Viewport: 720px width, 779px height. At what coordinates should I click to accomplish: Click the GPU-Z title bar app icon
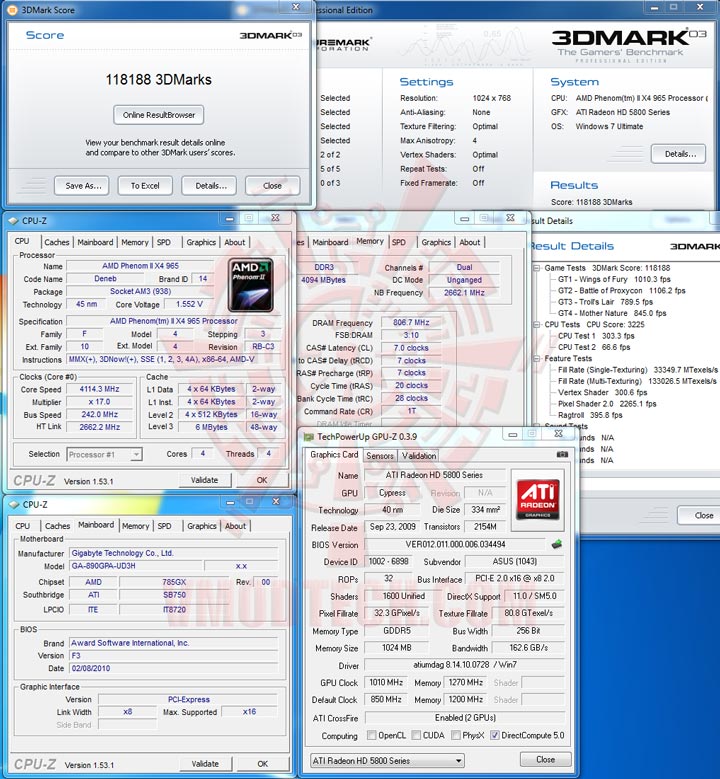click(309, 437)
